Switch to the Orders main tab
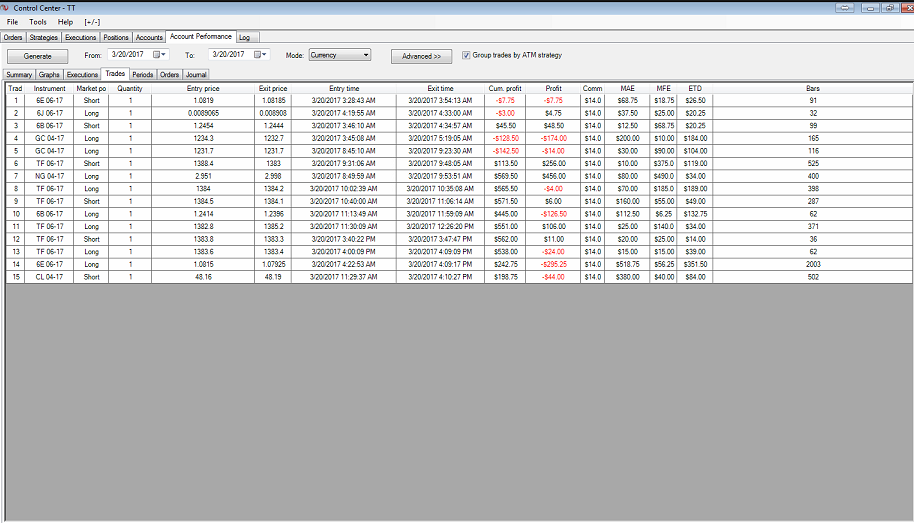 pos(13,37)
